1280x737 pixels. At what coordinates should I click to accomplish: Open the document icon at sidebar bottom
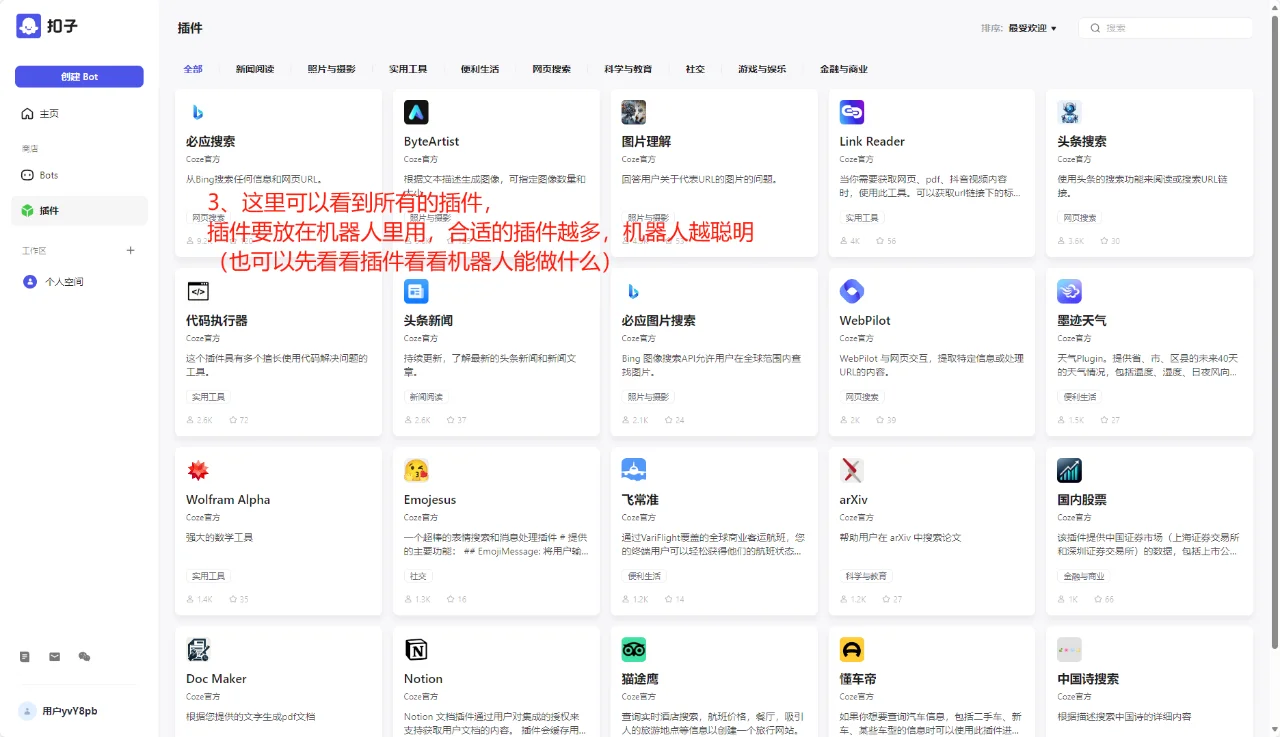(x=25, y=657)
